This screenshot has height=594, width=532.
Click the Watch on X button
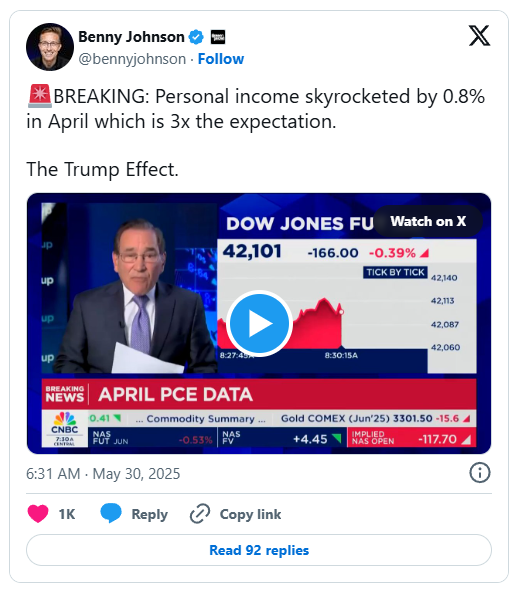coord(428,221)
